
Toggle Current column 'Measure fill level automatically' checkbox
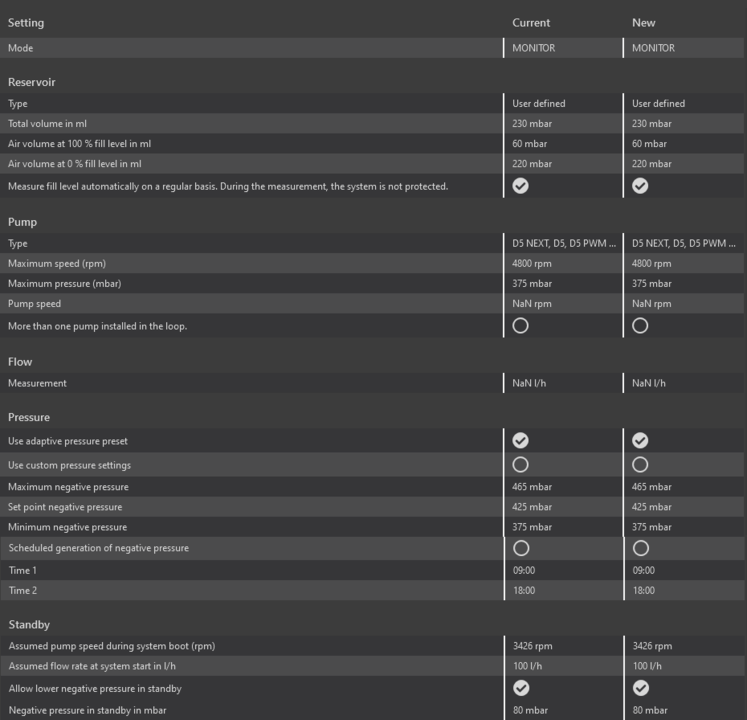click(x=520, y=186)
